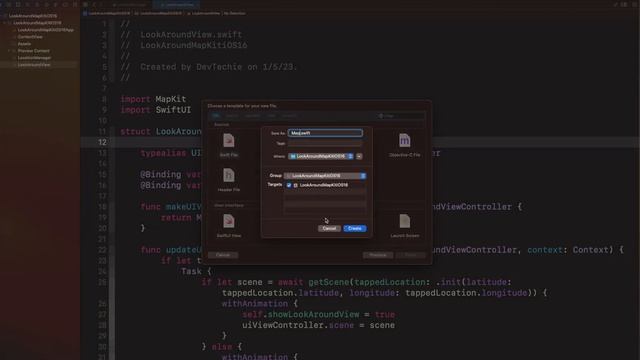640x360 pixels.
Task: Select LocationManager in the project navigator
Action: tap(34, 58)
